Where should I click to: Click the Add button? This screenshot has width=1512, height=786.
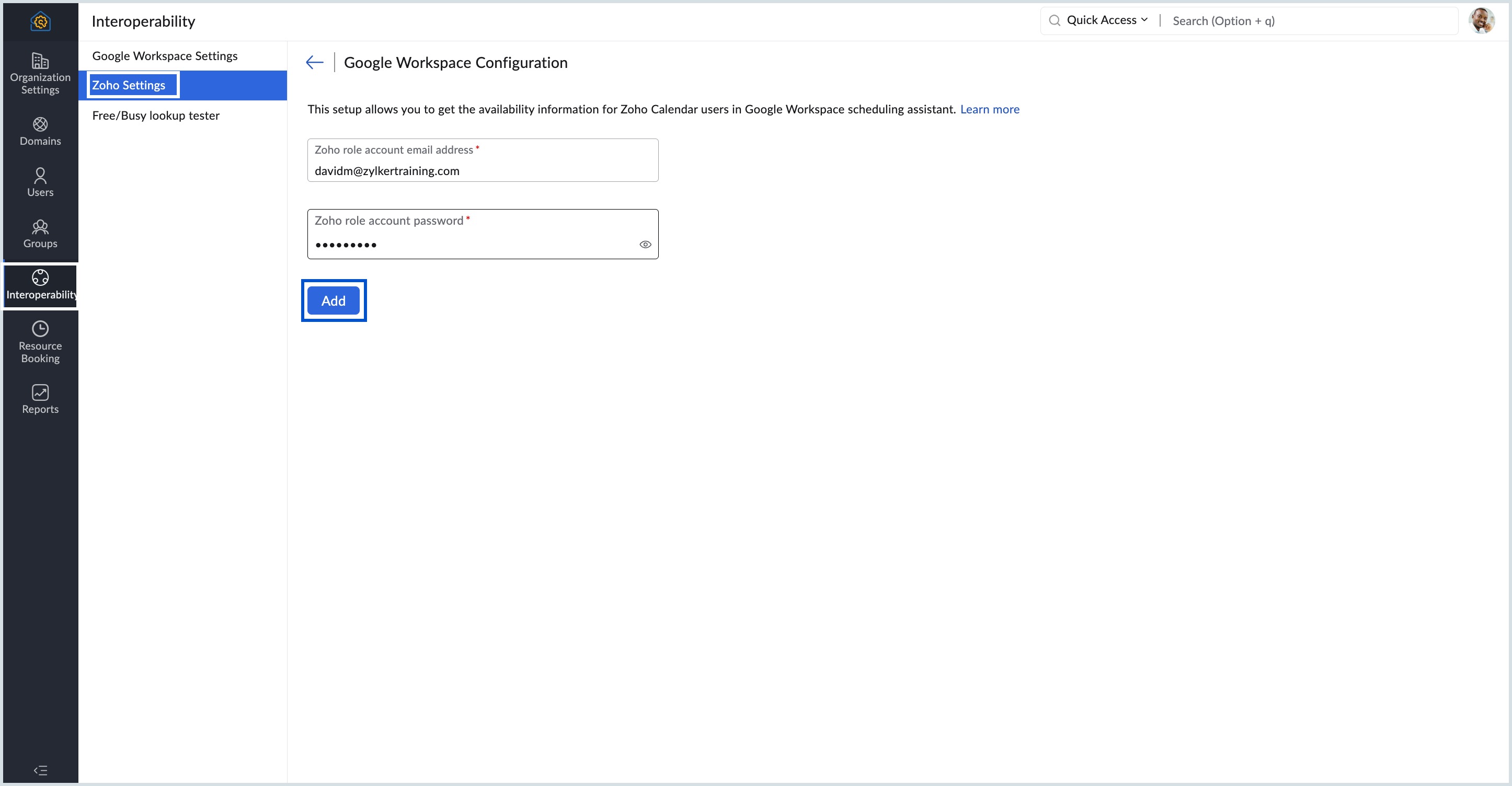pyautogui.click(x=334, y=300)
